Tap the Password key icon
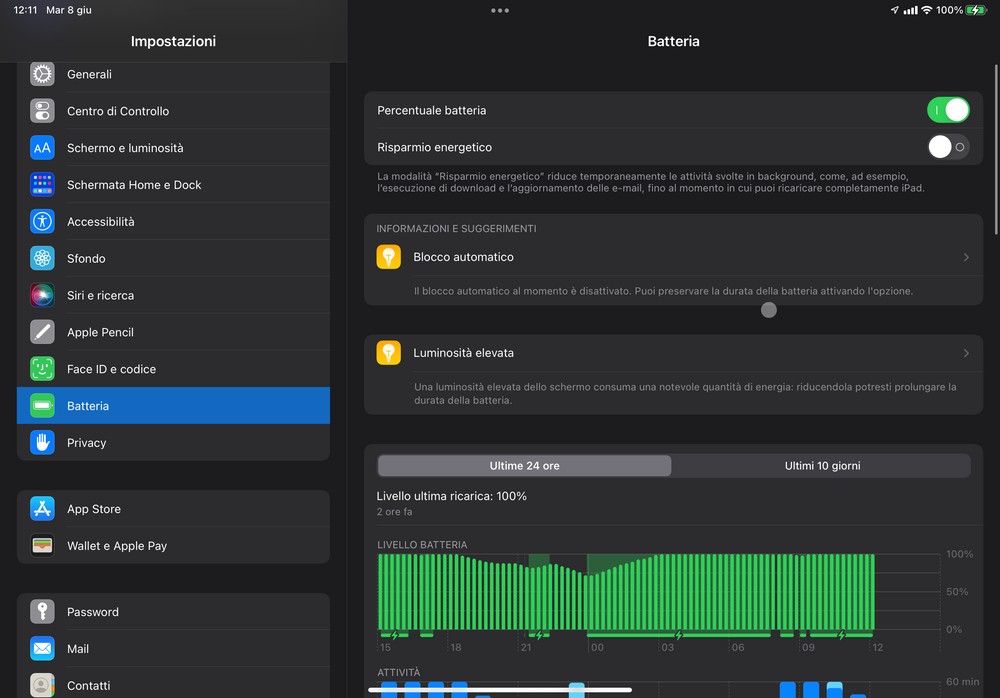The image size is (1000, 698). [x=42, y=612]
